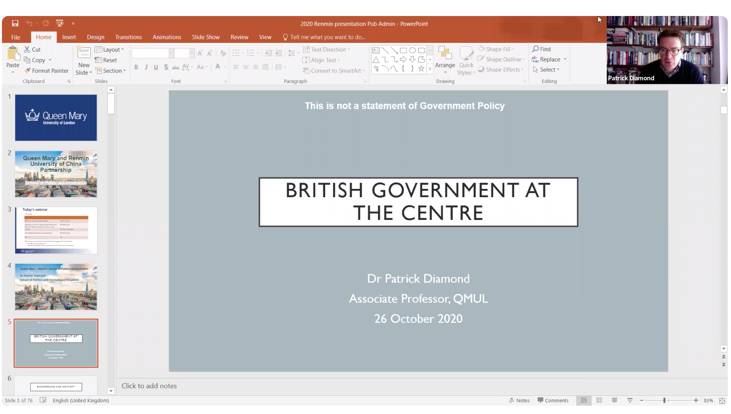Viewport: 731px width, 414px height.
Task: Open the Layout dropdown
Action: [111, 49]
